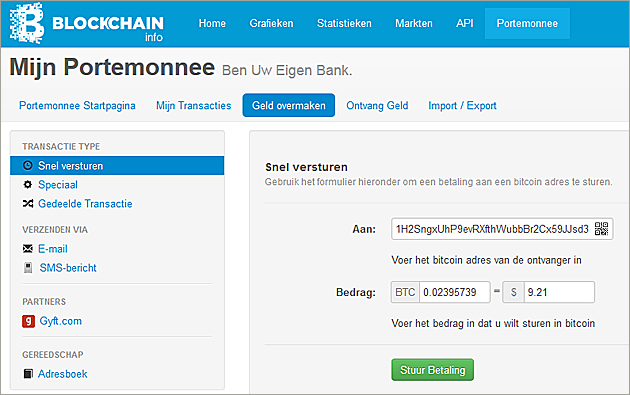Click the QR code scanner icon

[601, 229]
